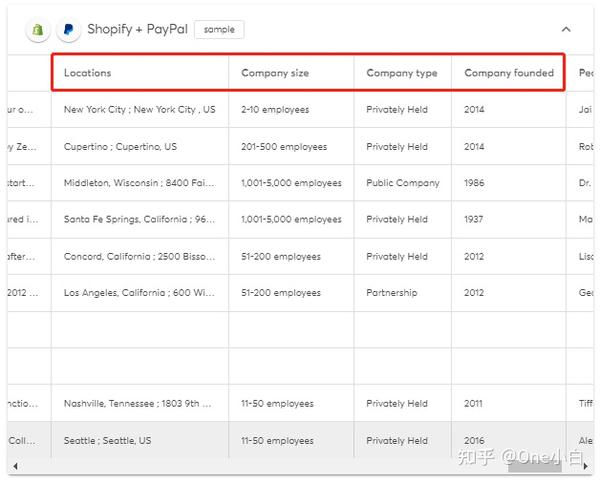The height and width of the screenshot is (482, 600).
Task: Click the sample tag label
Action: pos(219,30)
